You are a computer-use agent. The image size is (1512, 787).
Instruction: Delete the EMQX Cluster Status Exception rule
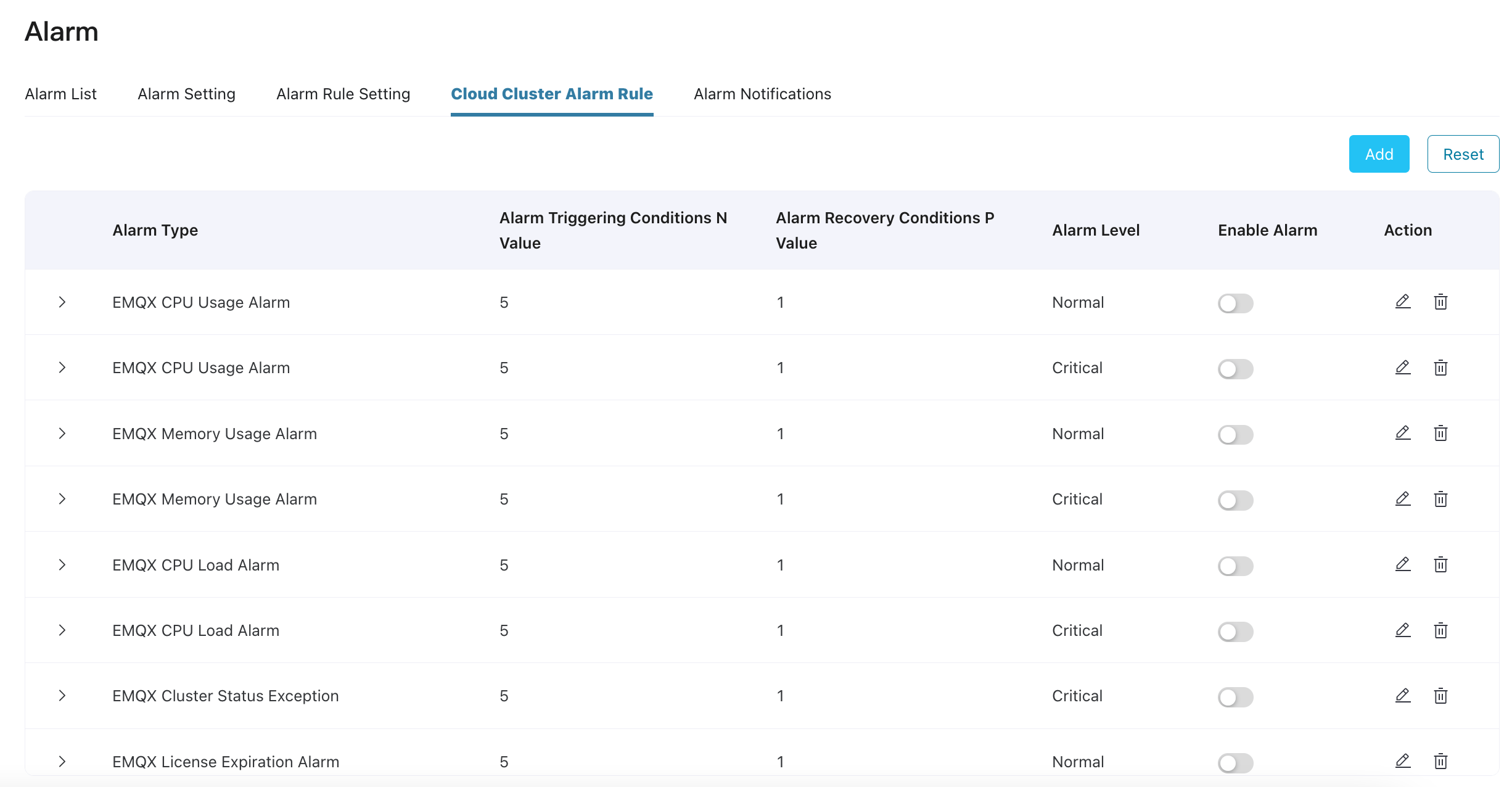pos(1440,696)
